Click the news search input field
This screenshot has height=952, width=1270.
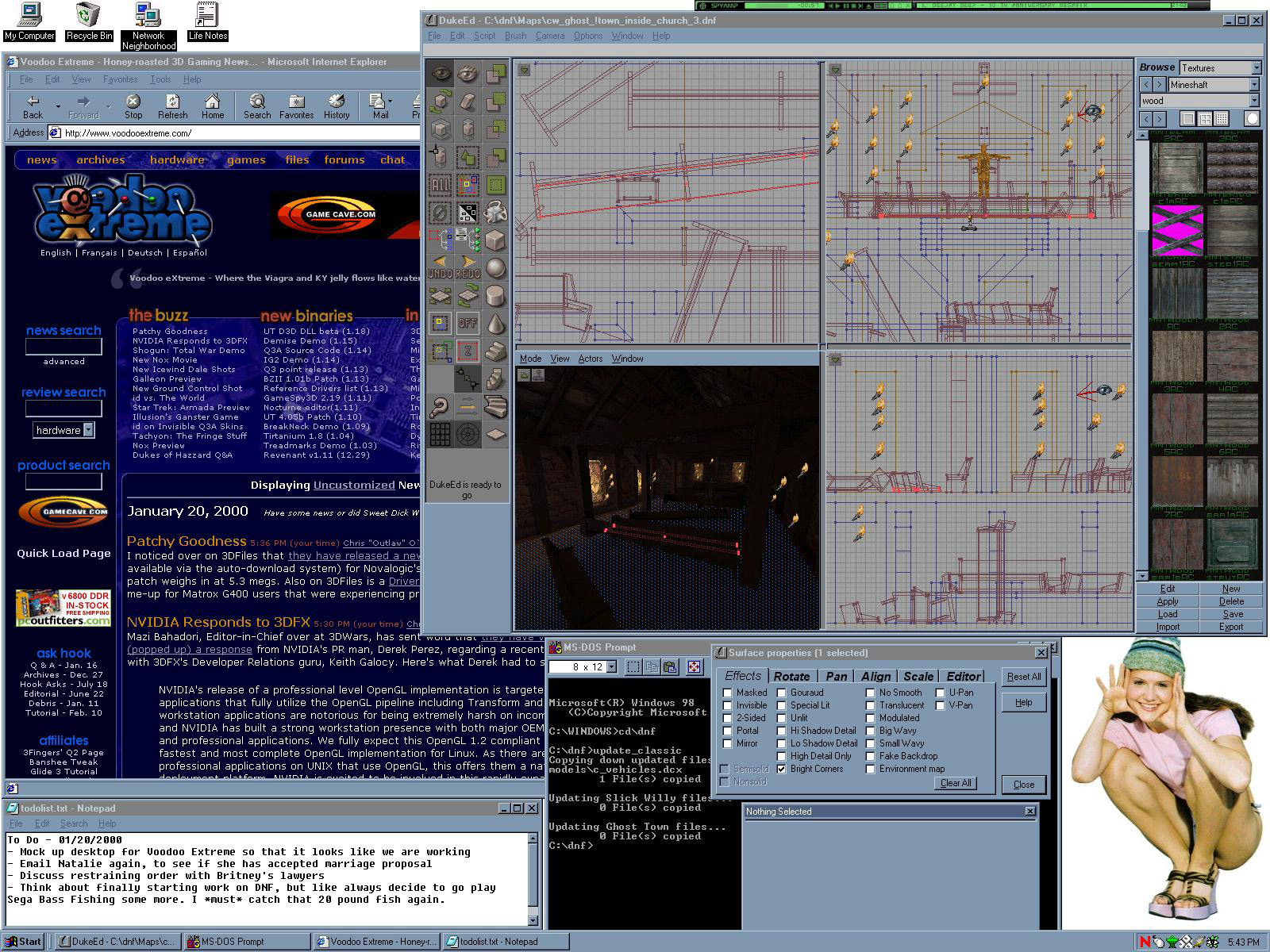[x=63, y=347]
